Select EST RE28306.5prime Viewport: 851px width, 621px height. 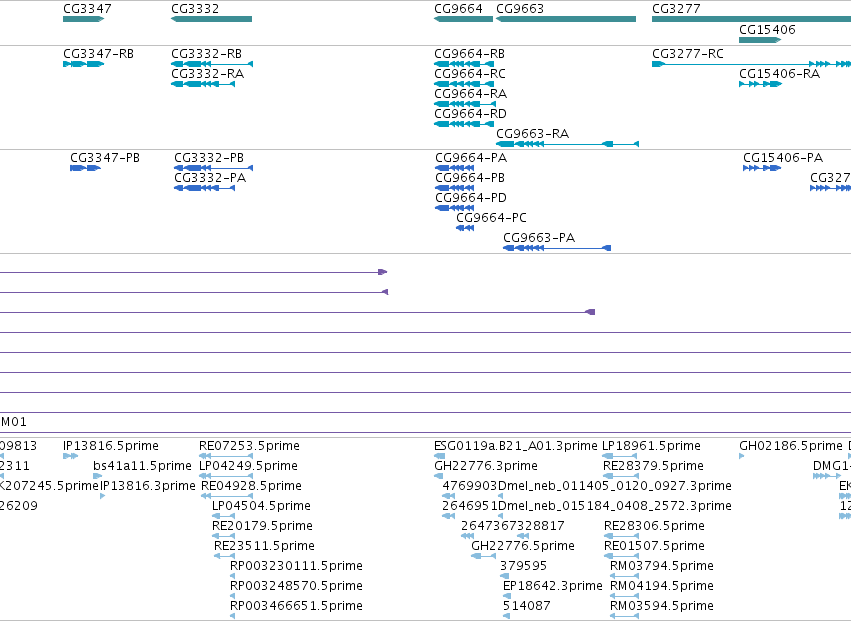pyautogui.click(x=621, y=536)
